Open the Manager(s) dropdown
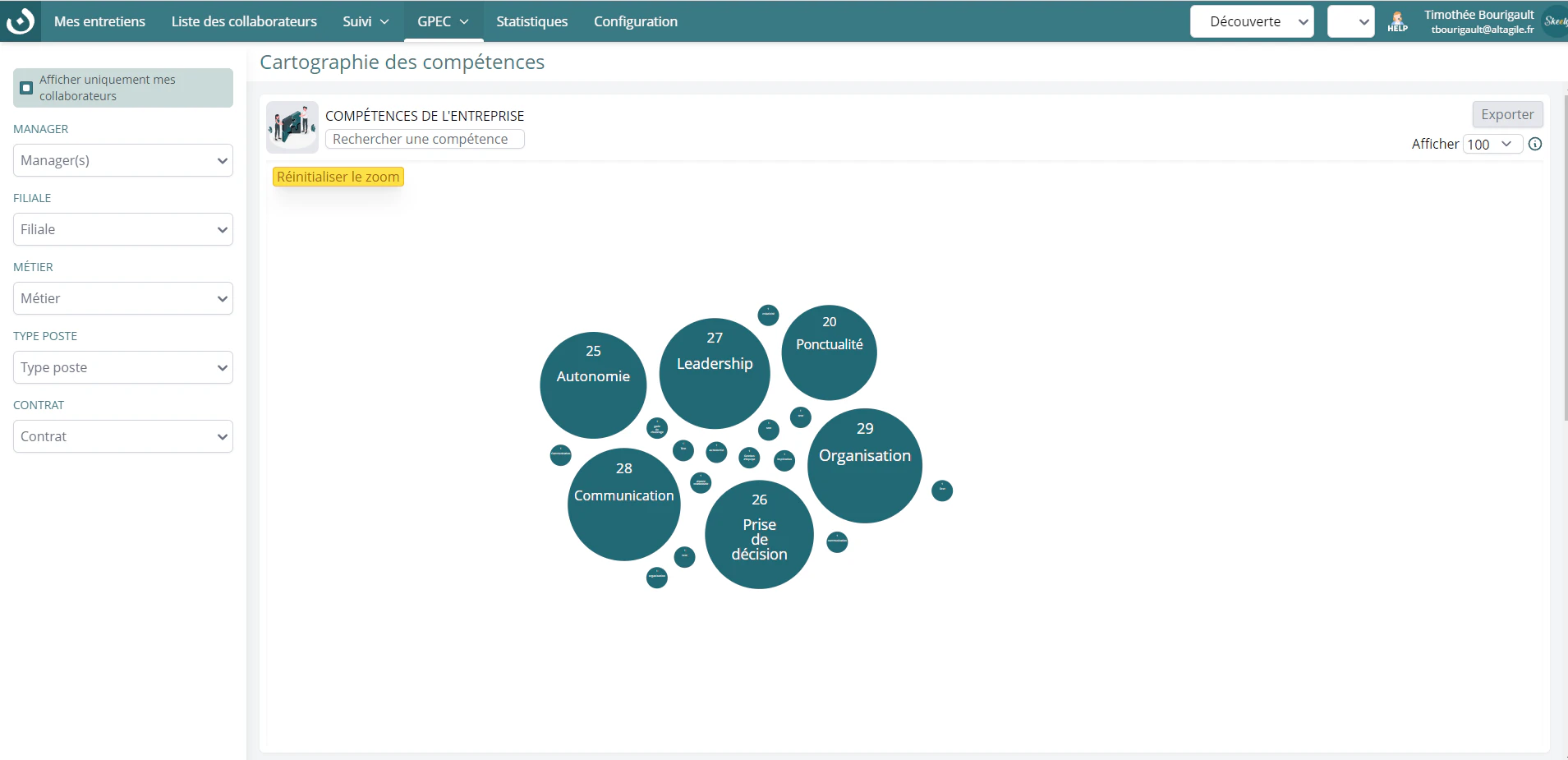The image size is (1568, 760). 123,160
